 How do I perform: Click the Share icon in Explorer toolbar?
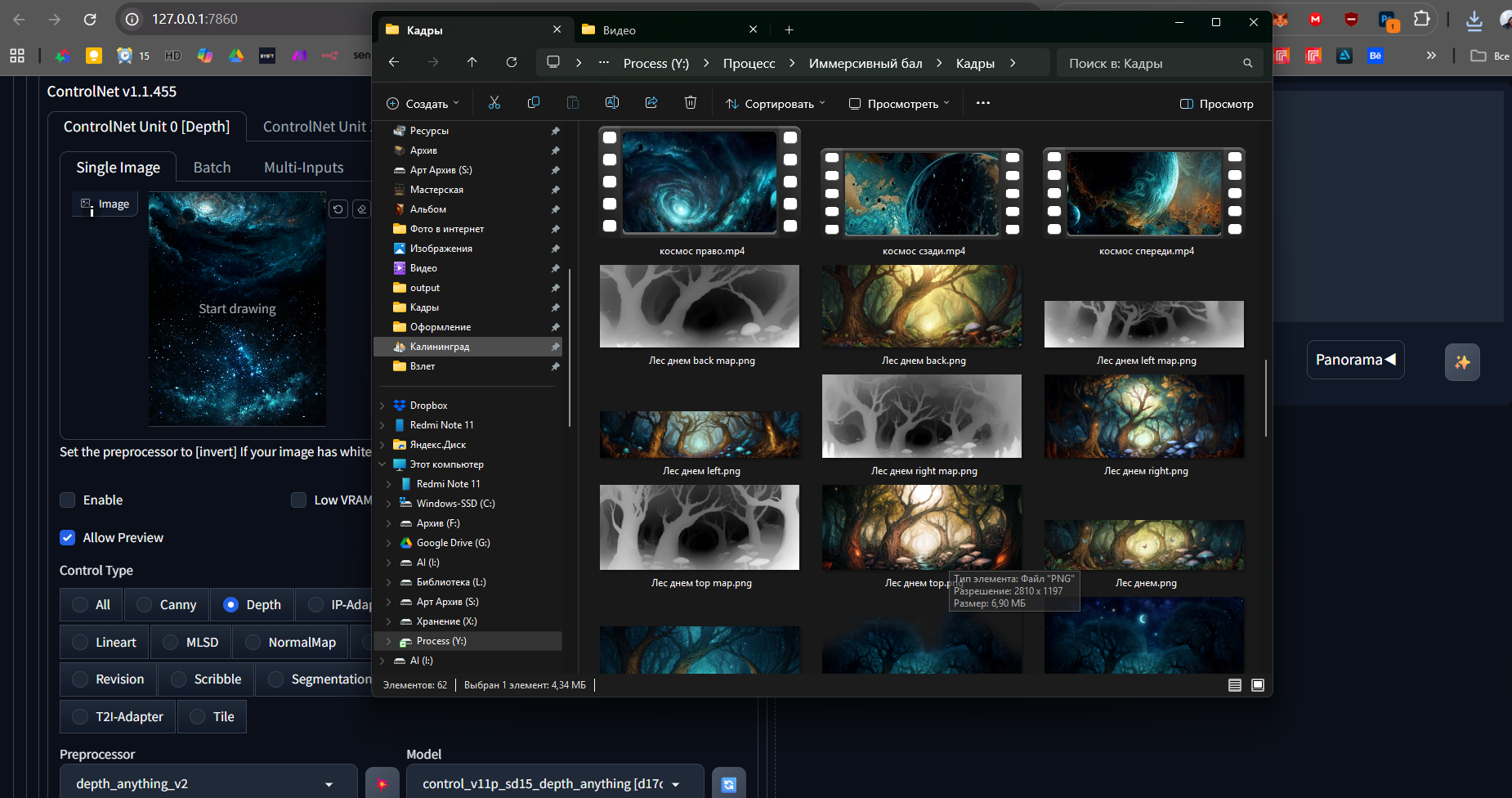(651, 103)
